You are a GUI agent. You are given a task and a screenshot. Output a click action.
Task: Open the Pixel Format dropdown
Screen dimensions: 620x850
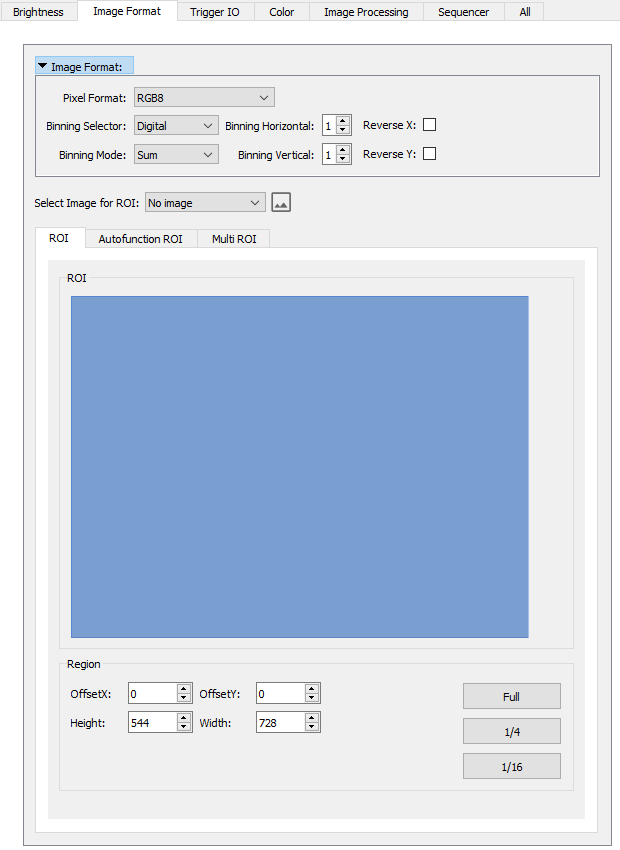click(x=204, y=98)
